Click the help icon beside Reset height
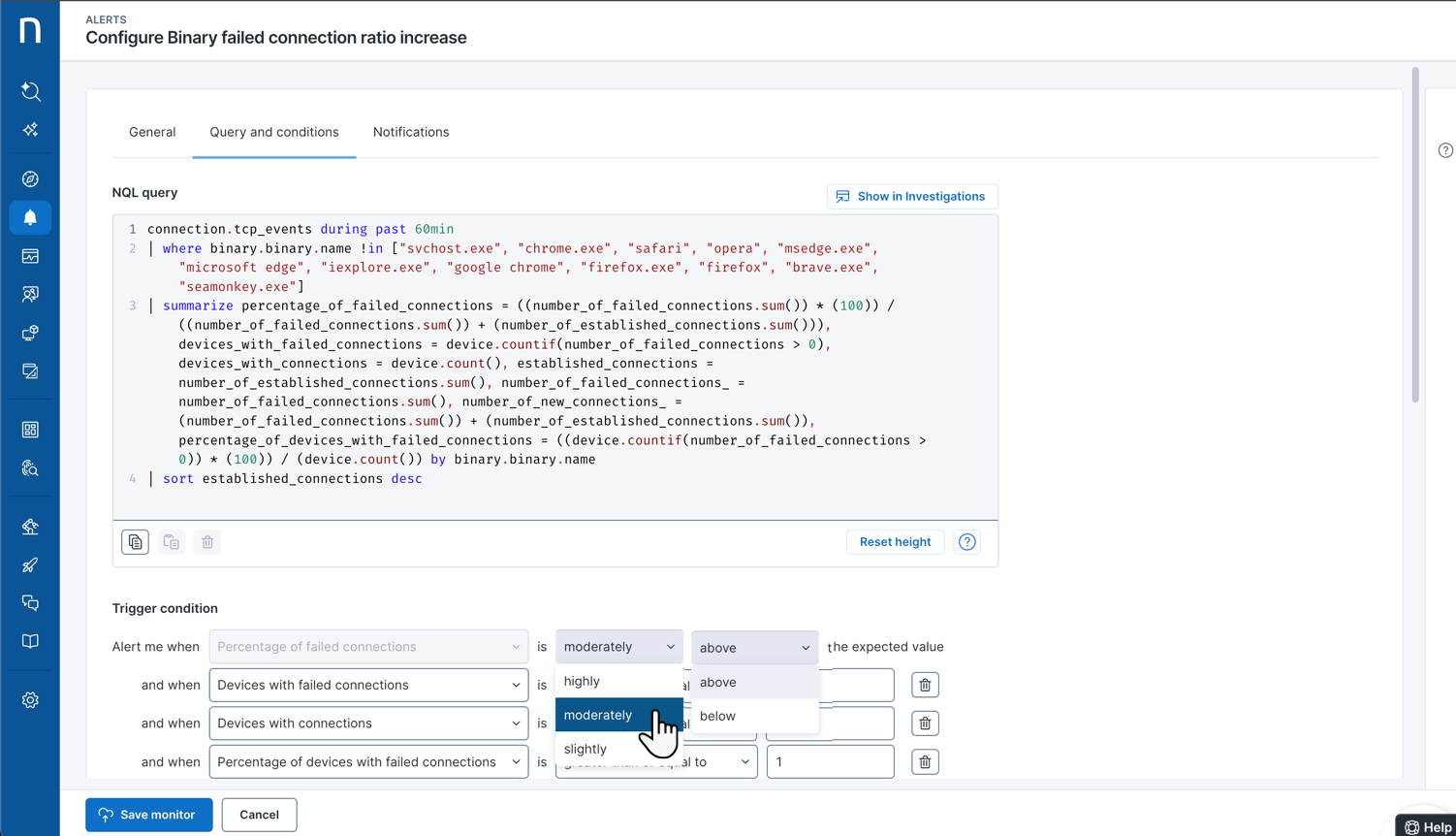1456x836 pixels. (x=966, y=542)
